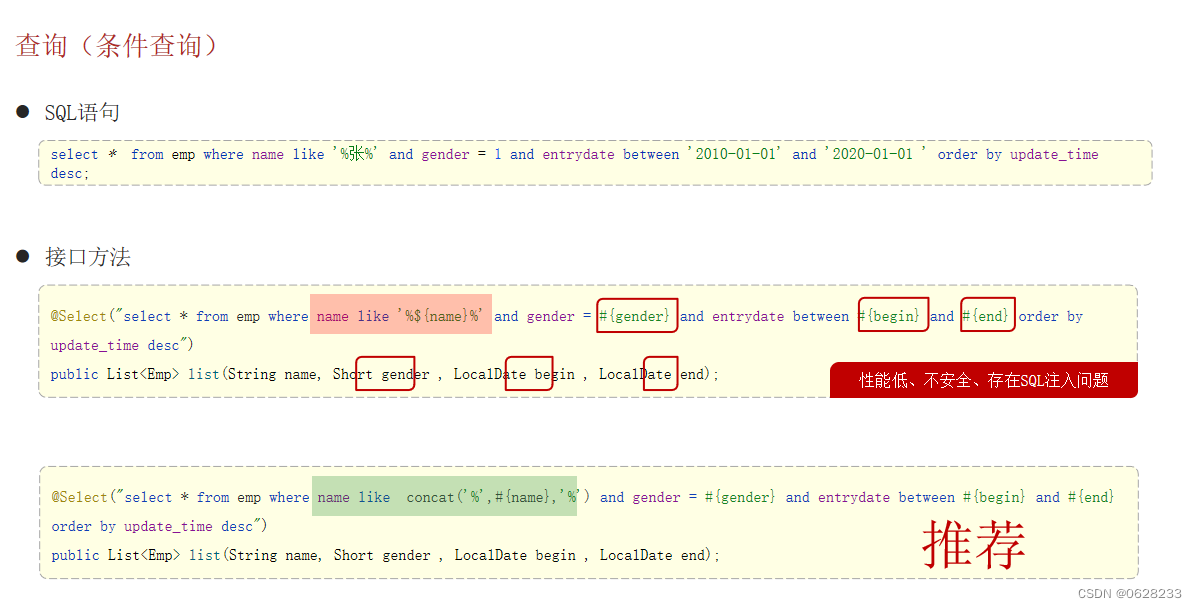This screenshot has height=608, width=1197.
Task: Click the '%张%' pattern in the SQL statement
Action: point(355,154)
